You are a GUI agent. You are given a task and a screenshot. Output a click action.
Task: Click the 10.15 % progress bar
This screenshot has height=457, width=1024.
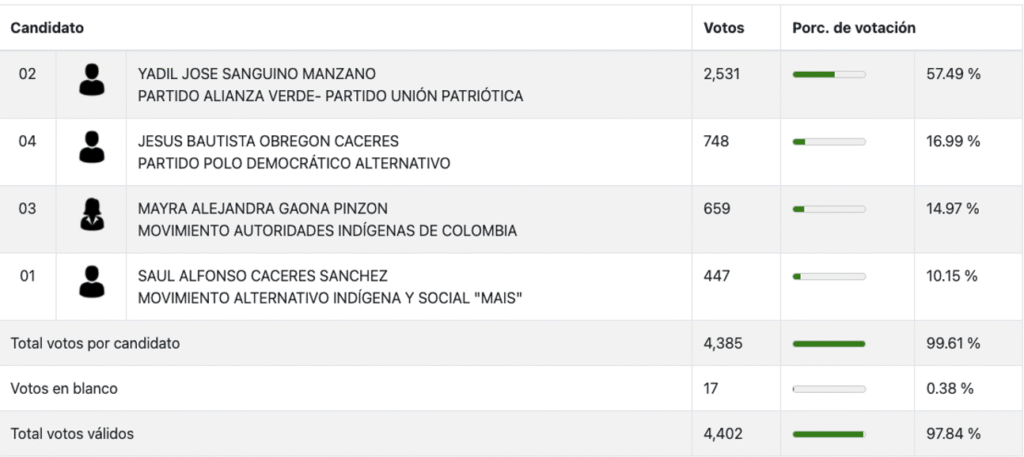pyautogui.click(x=829, y=276)
